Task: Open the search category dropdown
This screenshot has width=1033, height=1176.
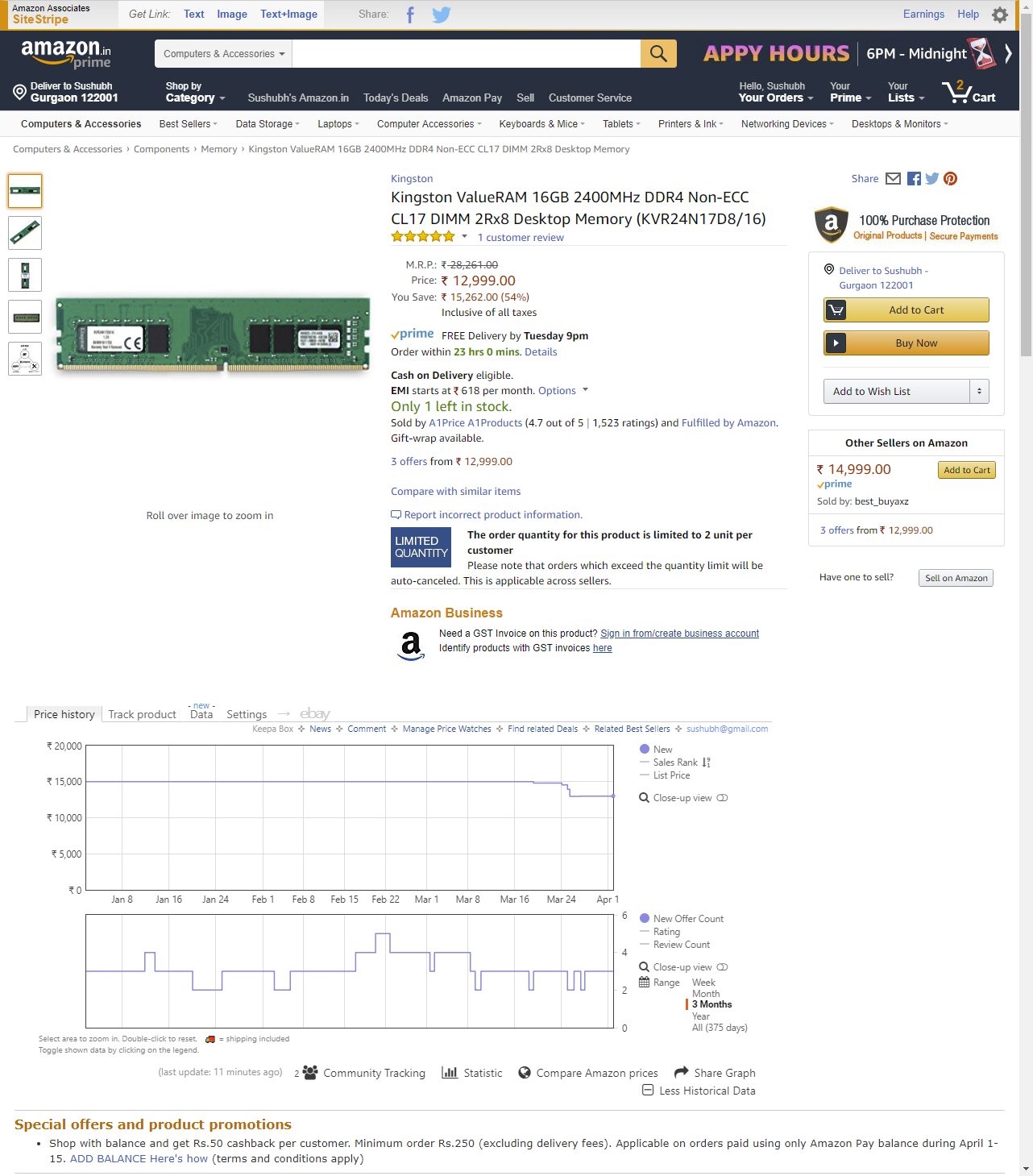Action: [224, 54]
